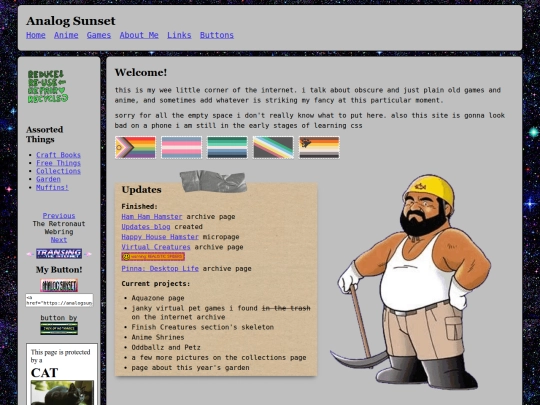
Task: Click 'The Retronaut Webring' text
Action: pos(59,228)
